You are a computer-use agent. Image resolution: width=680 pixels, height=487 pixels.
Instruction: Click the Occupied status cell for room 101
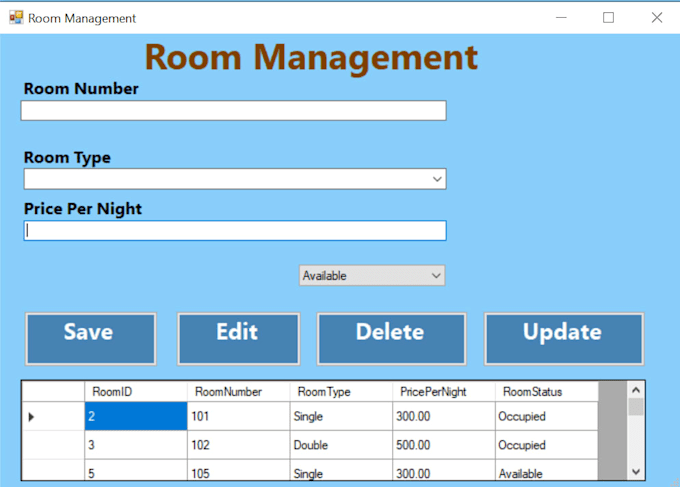tap(546, 416)
